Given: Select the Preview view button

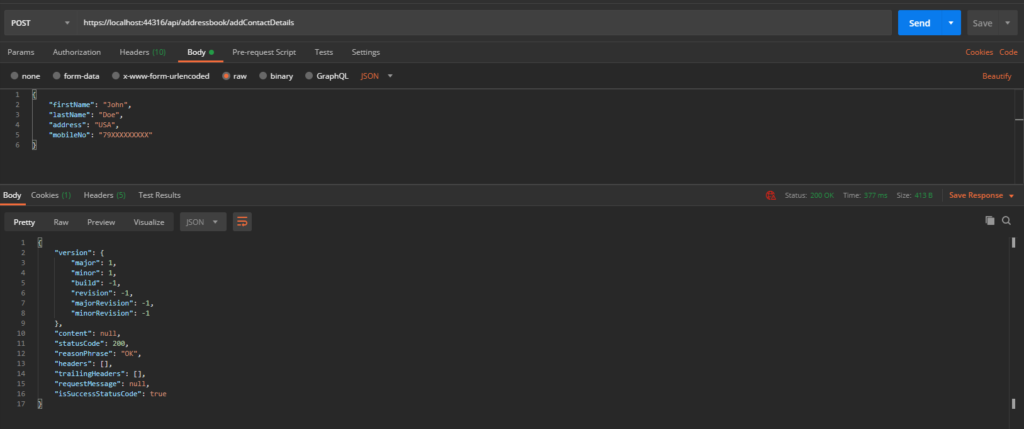Looking at the screenshot, I should pos(101,222).
